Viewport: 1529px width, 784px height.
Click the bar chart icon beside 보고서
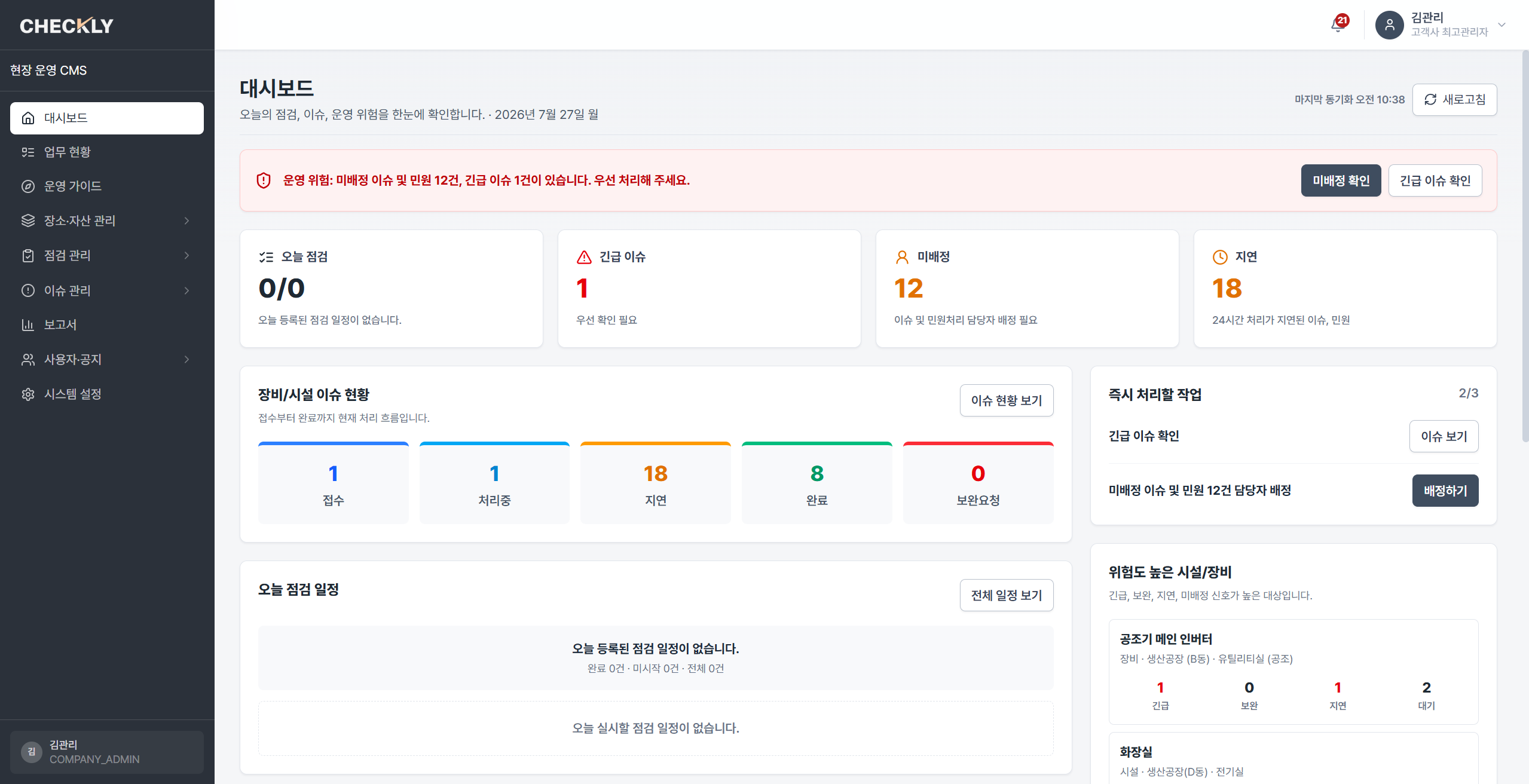click(x=28, y=325)
